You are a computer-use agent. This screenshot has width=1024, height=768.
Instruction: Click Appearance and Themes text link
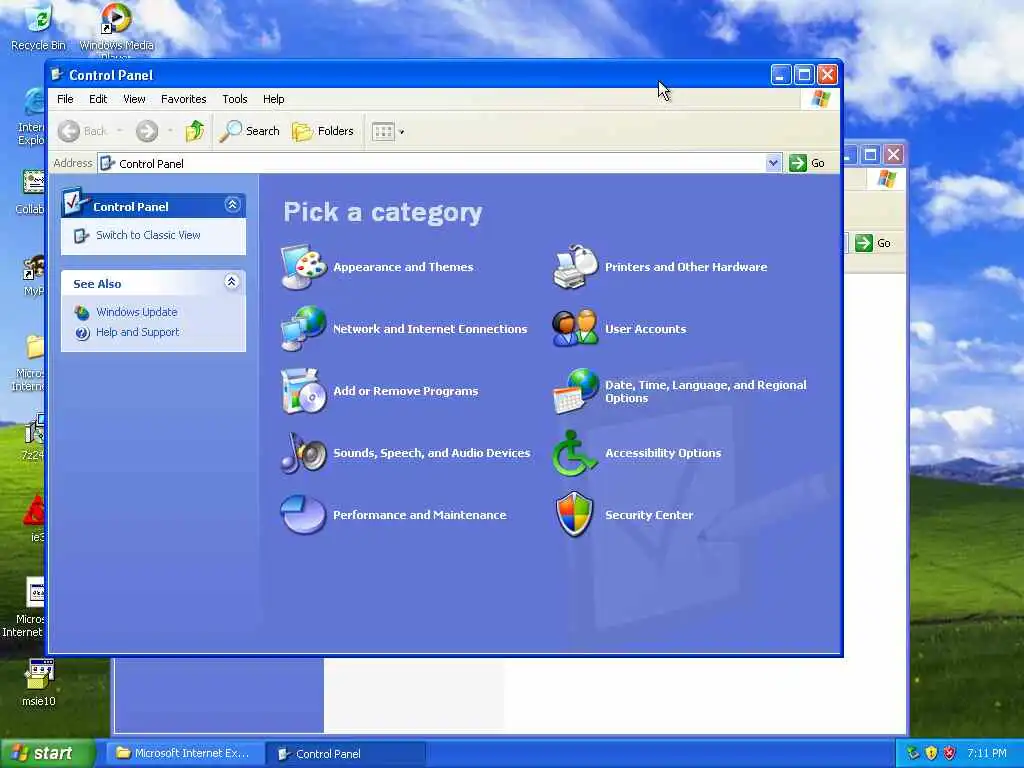click(x=403, y=266)
